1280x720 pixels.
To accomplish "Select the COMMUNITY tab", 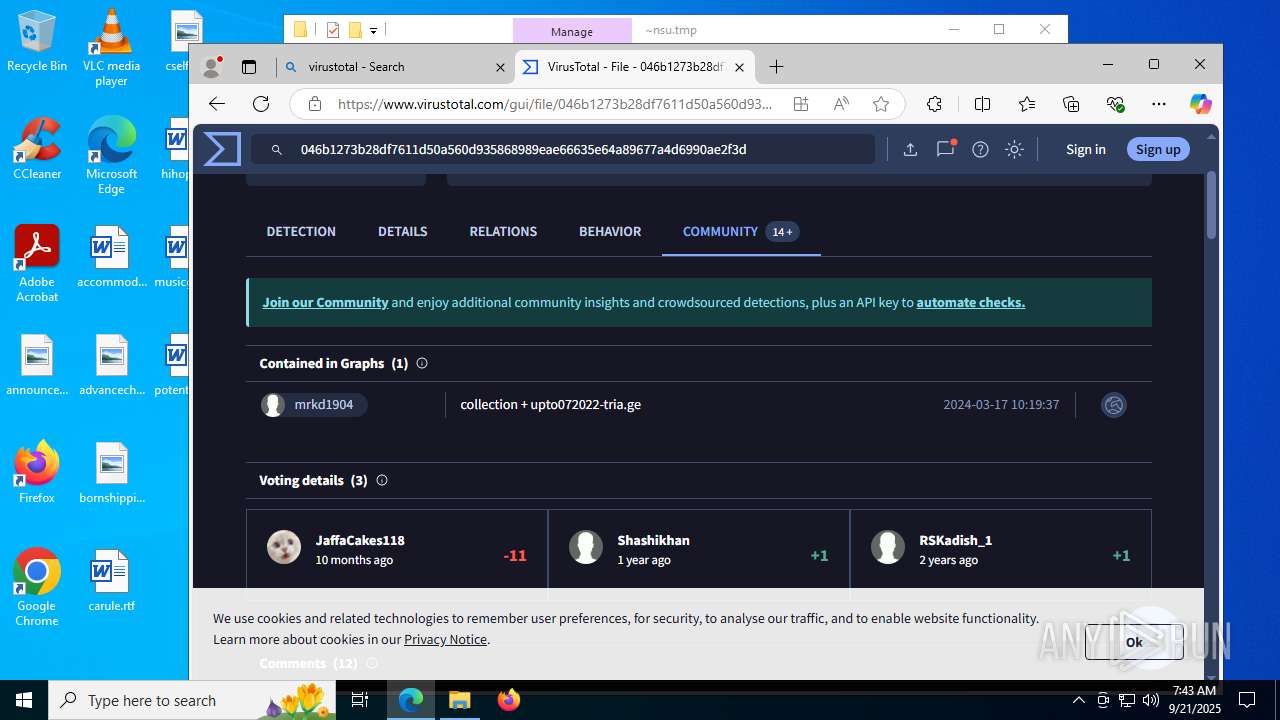I will coord(741,231).
